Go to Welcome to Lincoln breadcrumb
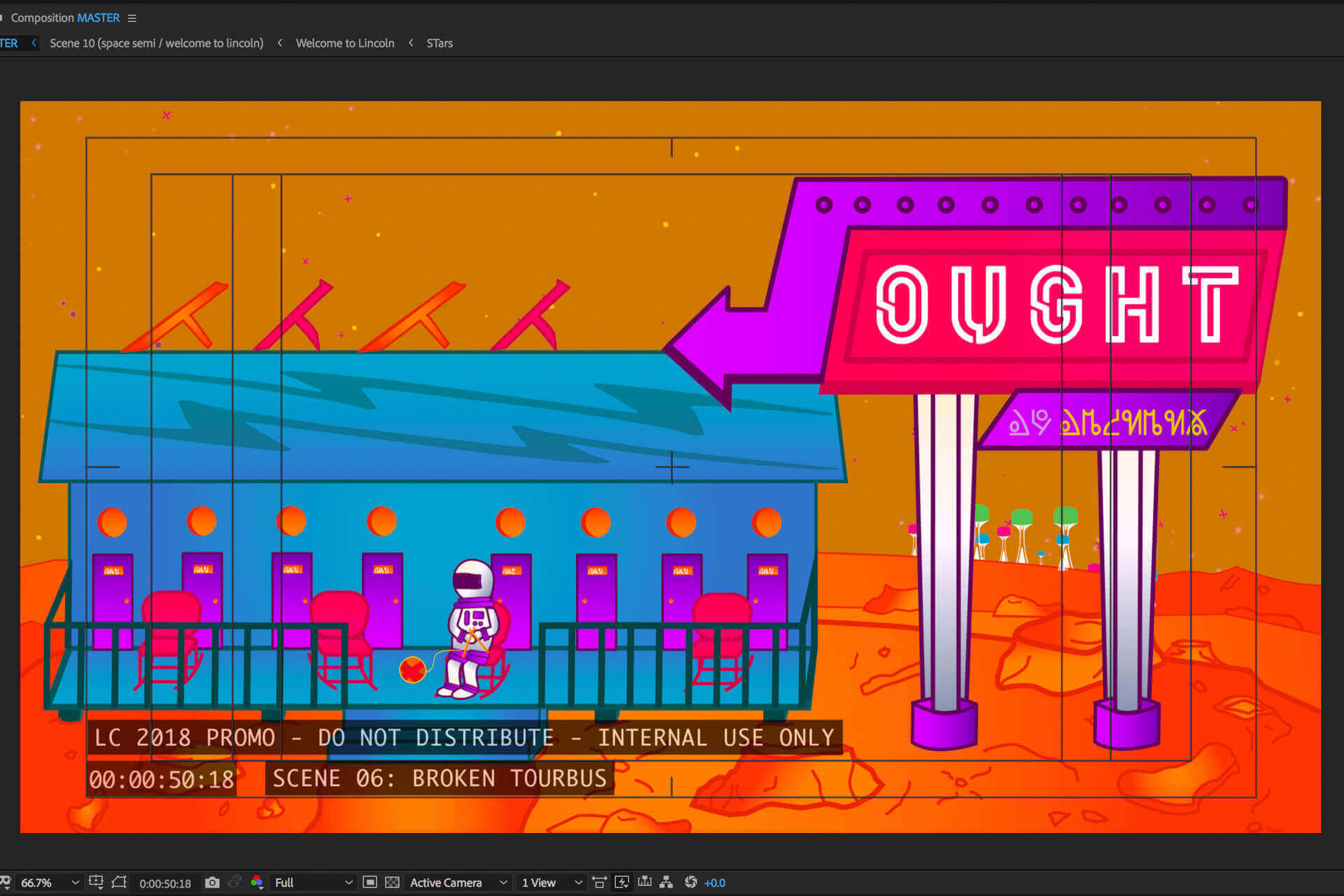The image size is (1344, 896). click(x=345, y=43)
